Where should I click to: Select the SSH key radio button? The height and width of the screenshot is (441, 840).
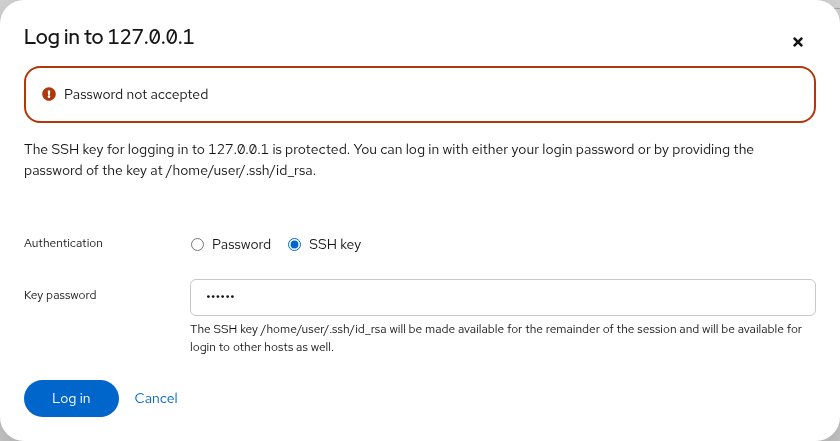pos(294,245)
